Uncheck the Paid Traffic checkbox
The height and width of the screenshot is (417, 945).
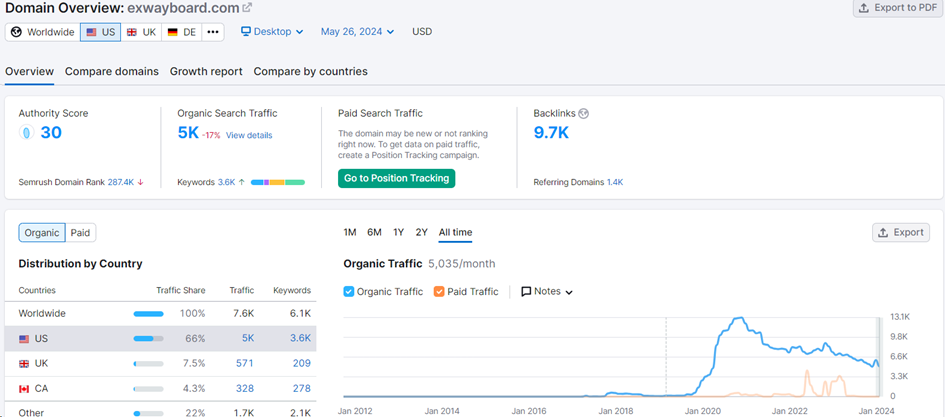[x=440, y=292]
